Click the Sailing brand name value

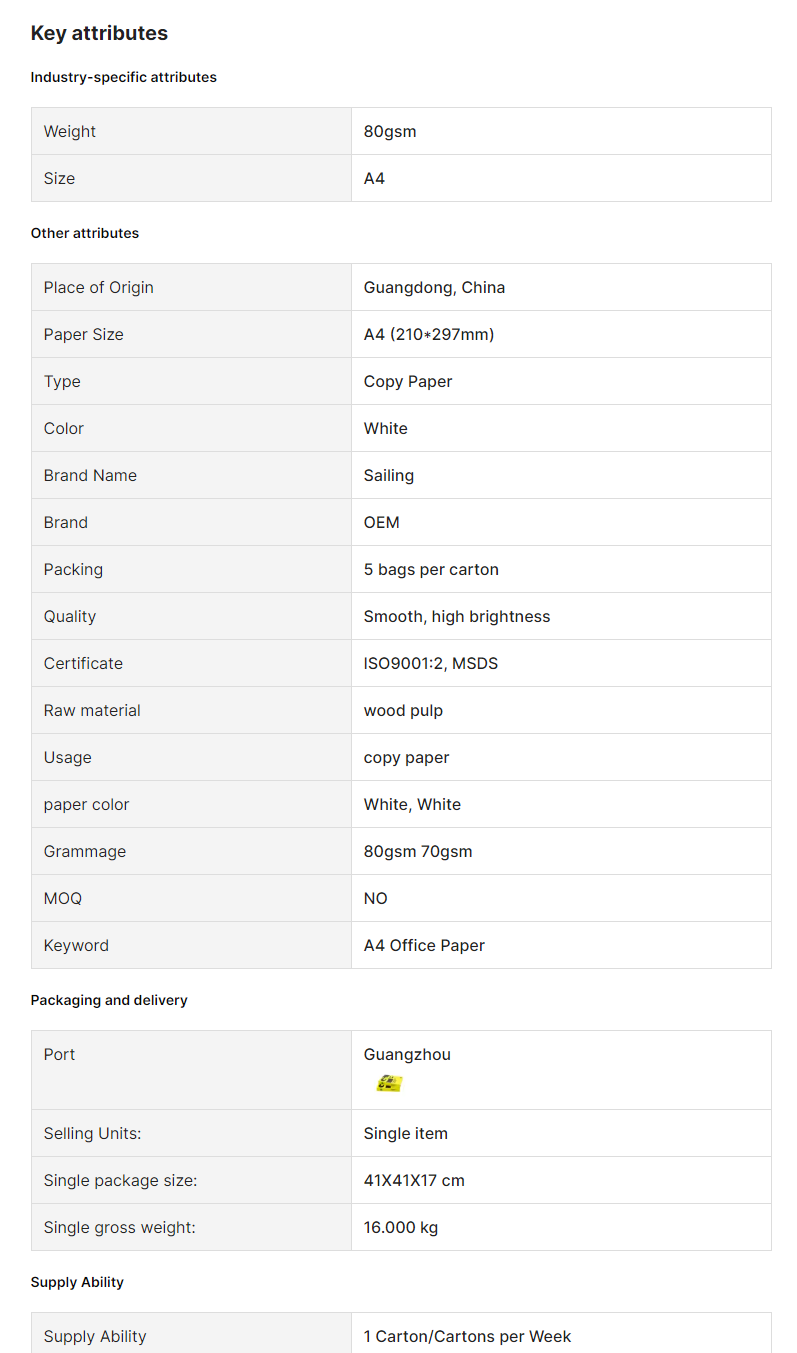[389, 475]
